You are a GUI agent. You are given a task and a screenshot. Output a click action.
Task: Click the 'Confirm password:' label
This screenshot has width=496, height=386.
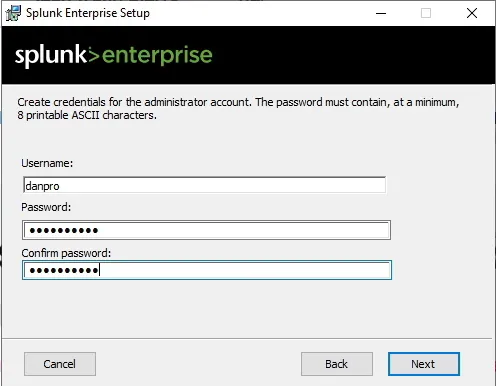click(66, 253)
